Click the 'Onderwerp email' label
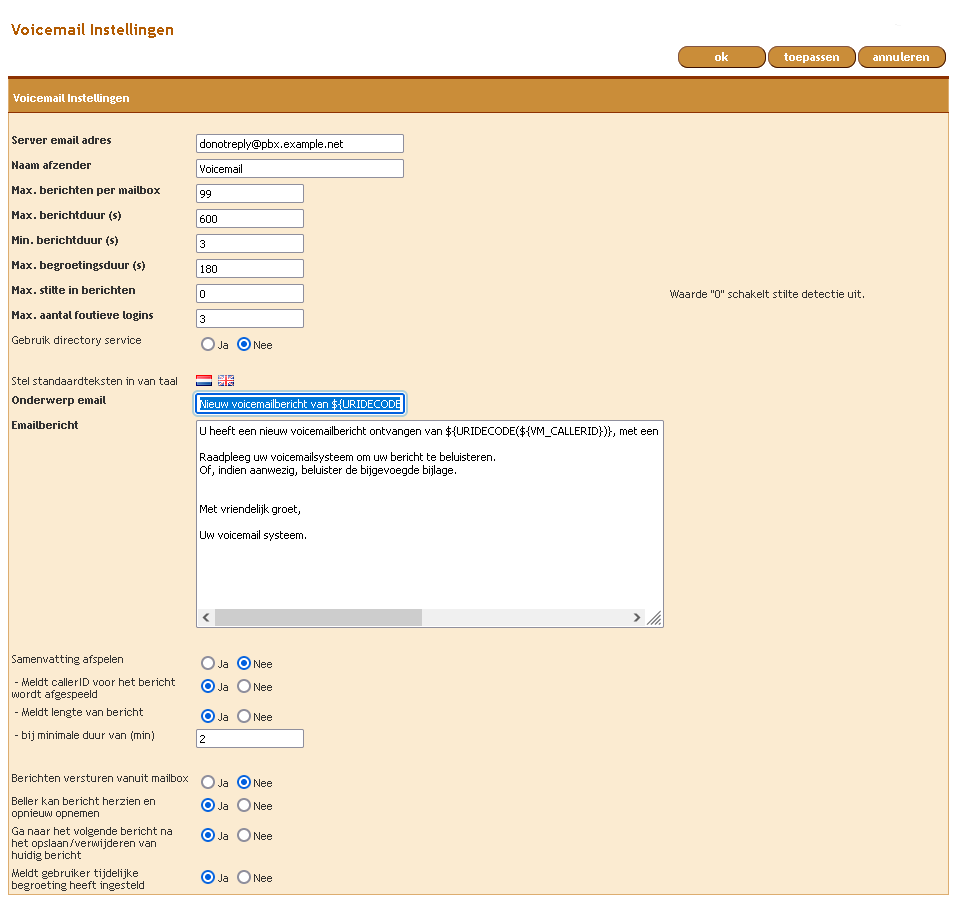957x906 pixels. pos(59,400)
